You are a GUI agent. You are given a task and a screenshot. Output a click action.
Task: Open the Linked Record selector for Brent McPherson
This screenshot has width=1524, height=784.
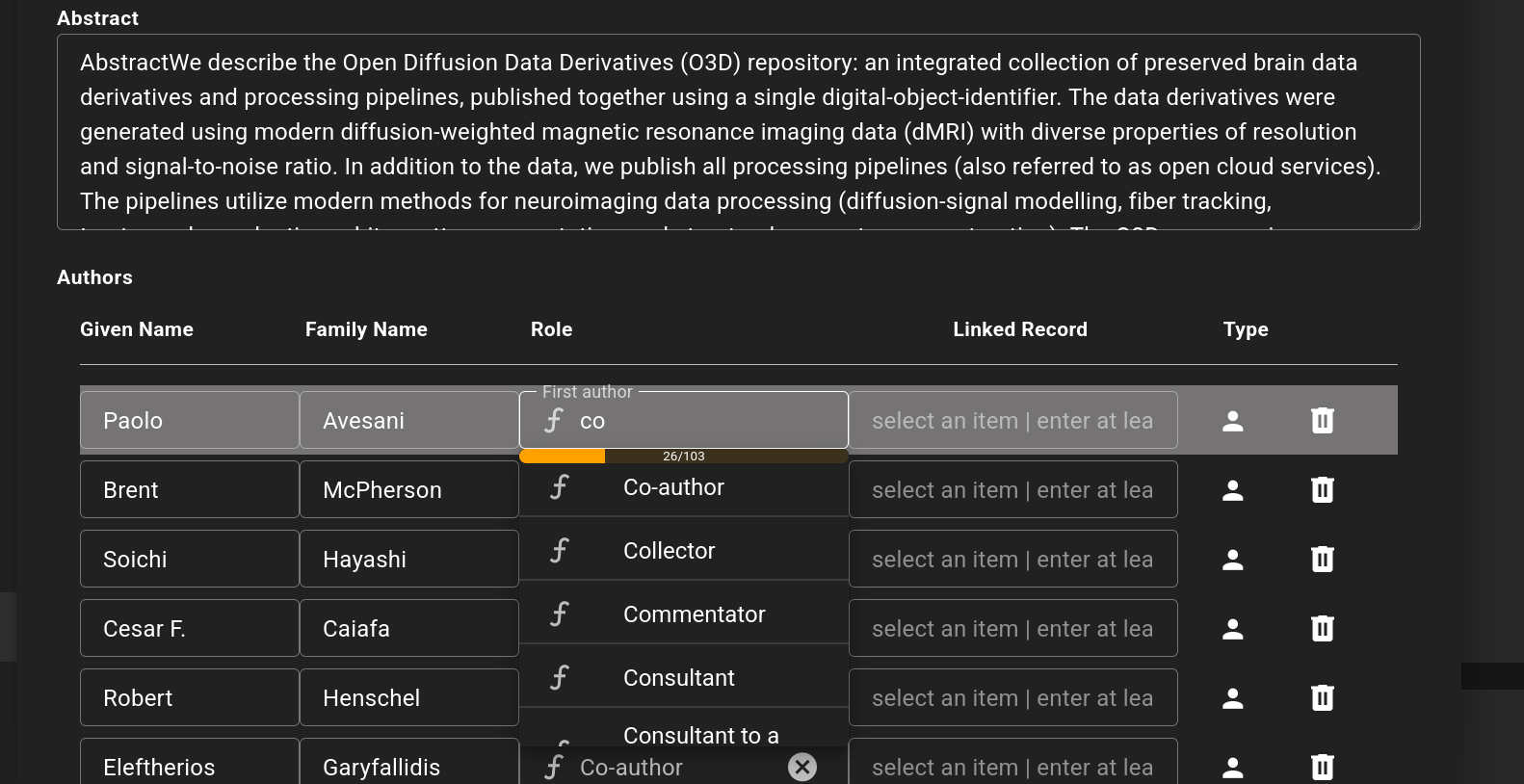pos(1013,489)
